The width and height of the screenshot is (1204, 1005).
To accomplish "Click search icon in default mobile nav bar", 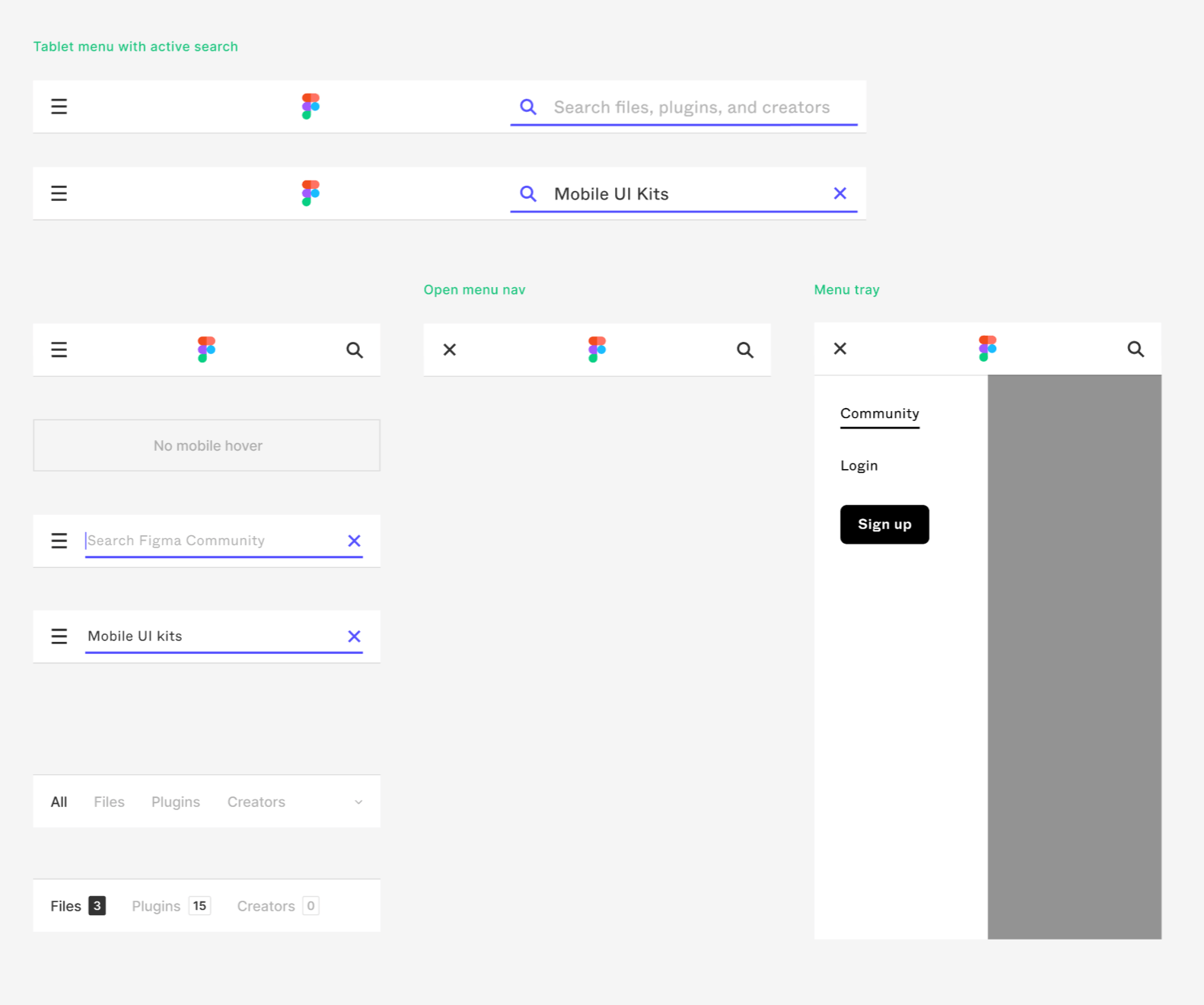I will click(355, 350).
